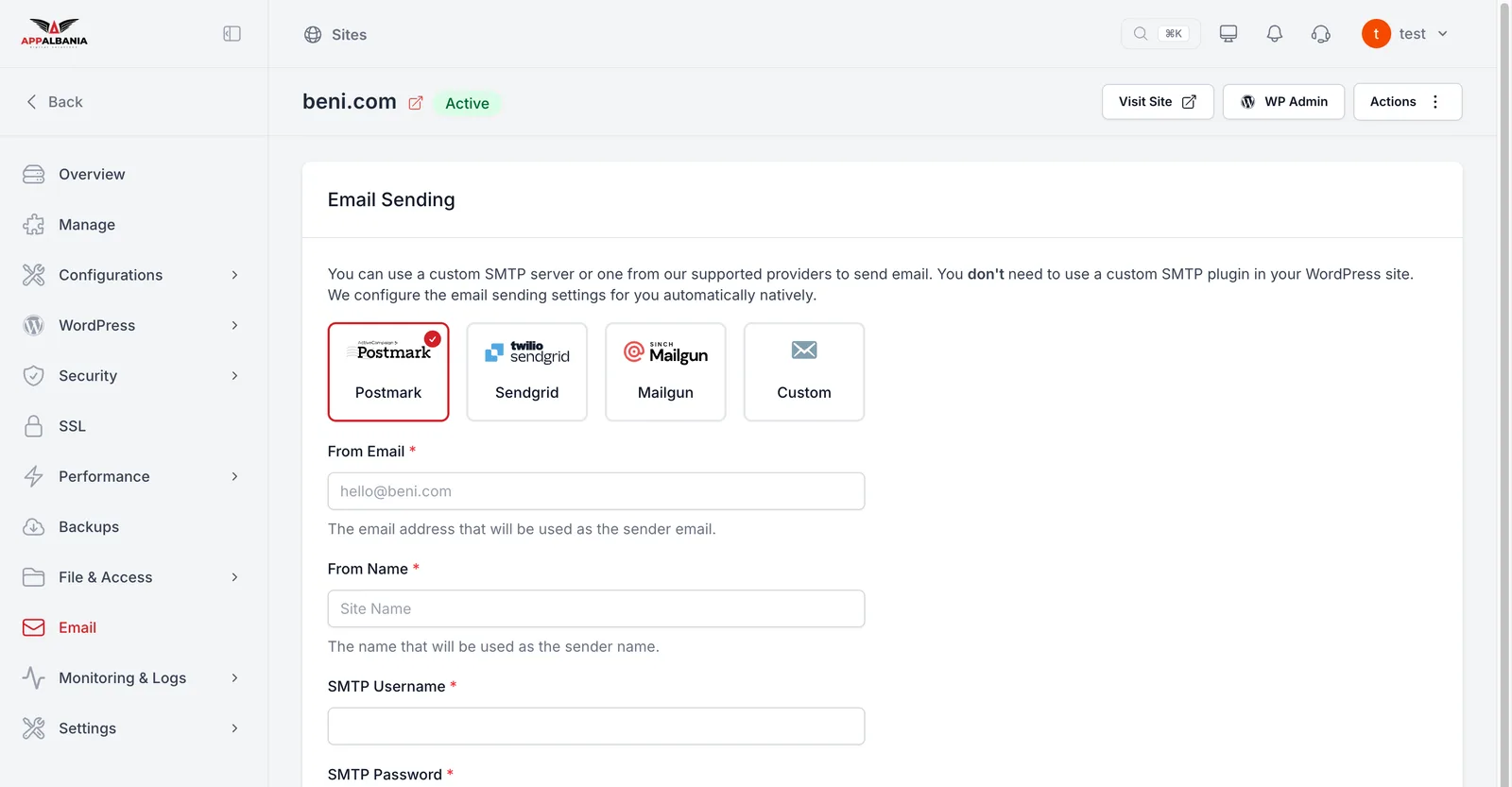Select the Custom SMTP provider card
The width and height of the screenshot is (1512, 787).
pos(804,372)
